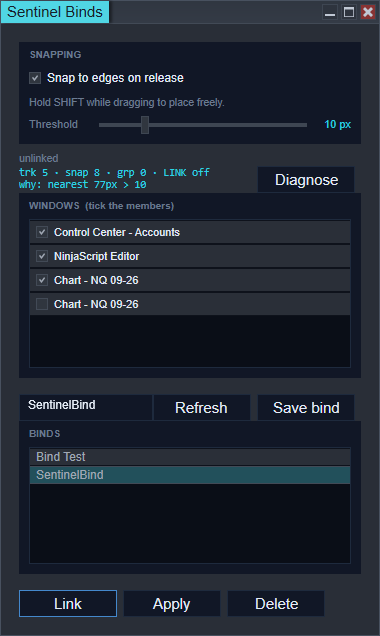Viewport: 380px width, 636px height.
Task: Click the Link button
Action: [x=68, y=604]
